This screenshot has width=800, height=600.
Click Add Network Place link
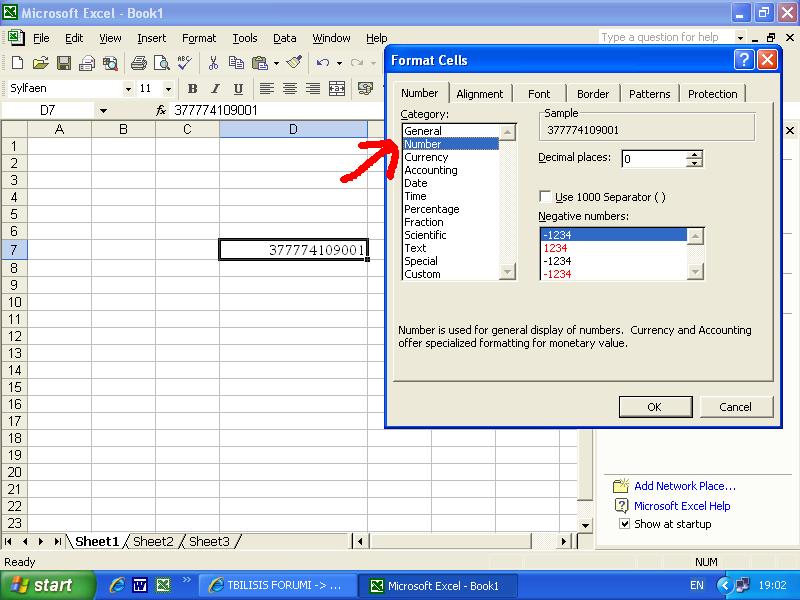[x=685, y=486]
